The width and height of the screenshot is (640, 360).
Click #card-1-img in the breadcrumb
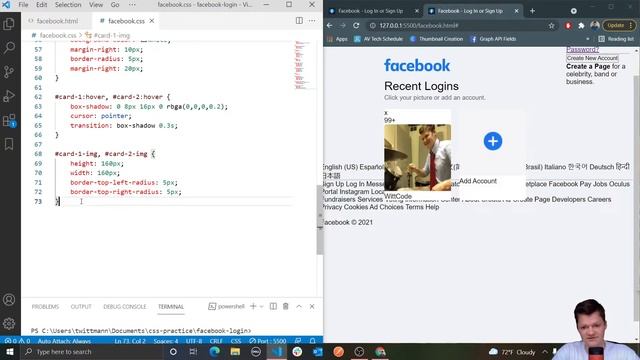tap(112, 36)
